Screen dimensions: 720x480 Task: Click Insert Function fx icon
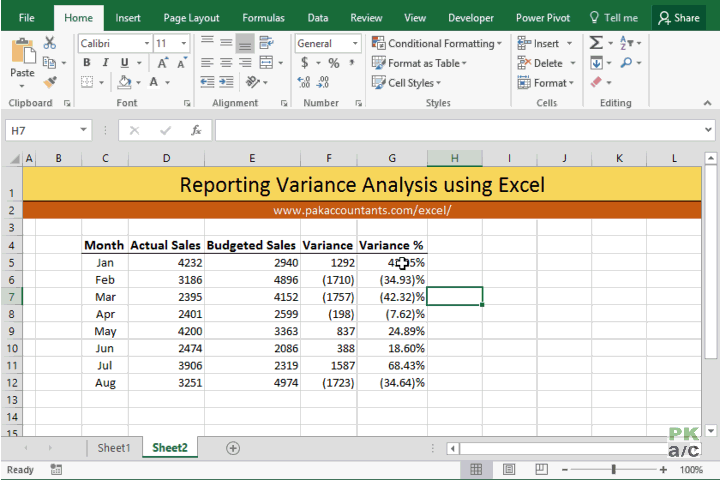tap(196, 130)
